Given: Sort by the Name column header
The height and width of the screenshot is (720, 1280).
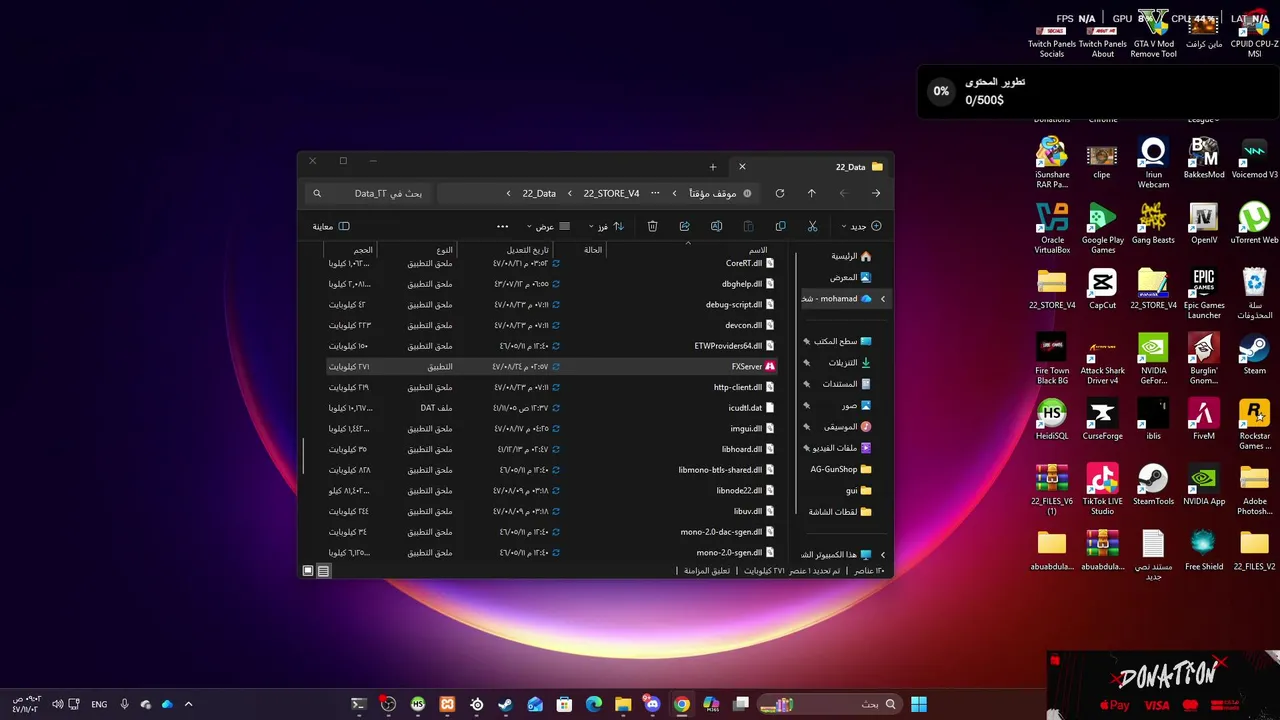Looking at the screenshot, I should pos(758,250).
